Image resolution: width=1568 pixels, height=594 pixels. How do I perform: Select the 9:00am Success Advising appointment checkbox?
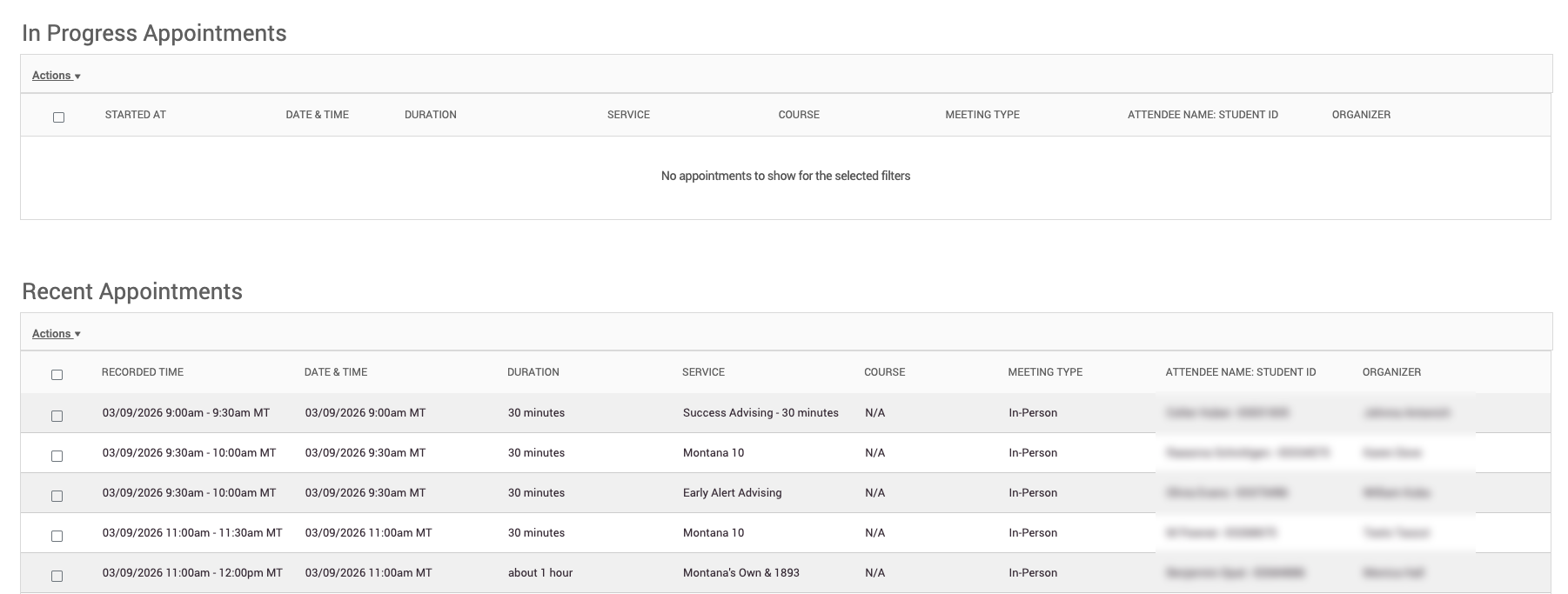click(x=57, y=417)
